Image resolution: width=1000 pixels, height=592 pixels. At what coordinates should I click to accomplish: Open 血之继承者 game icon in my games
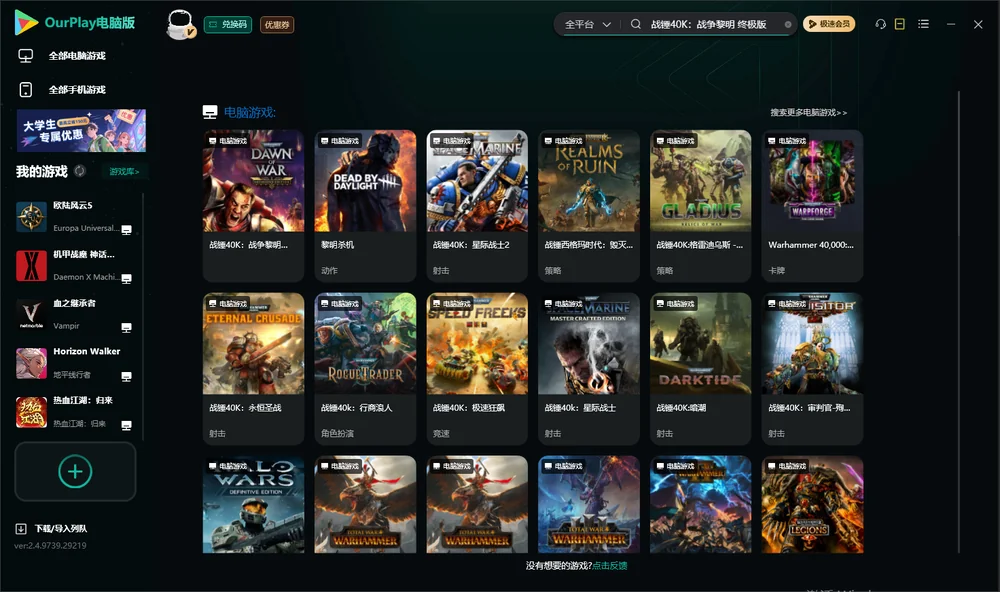pyautogui.click(x=31, y=314)
